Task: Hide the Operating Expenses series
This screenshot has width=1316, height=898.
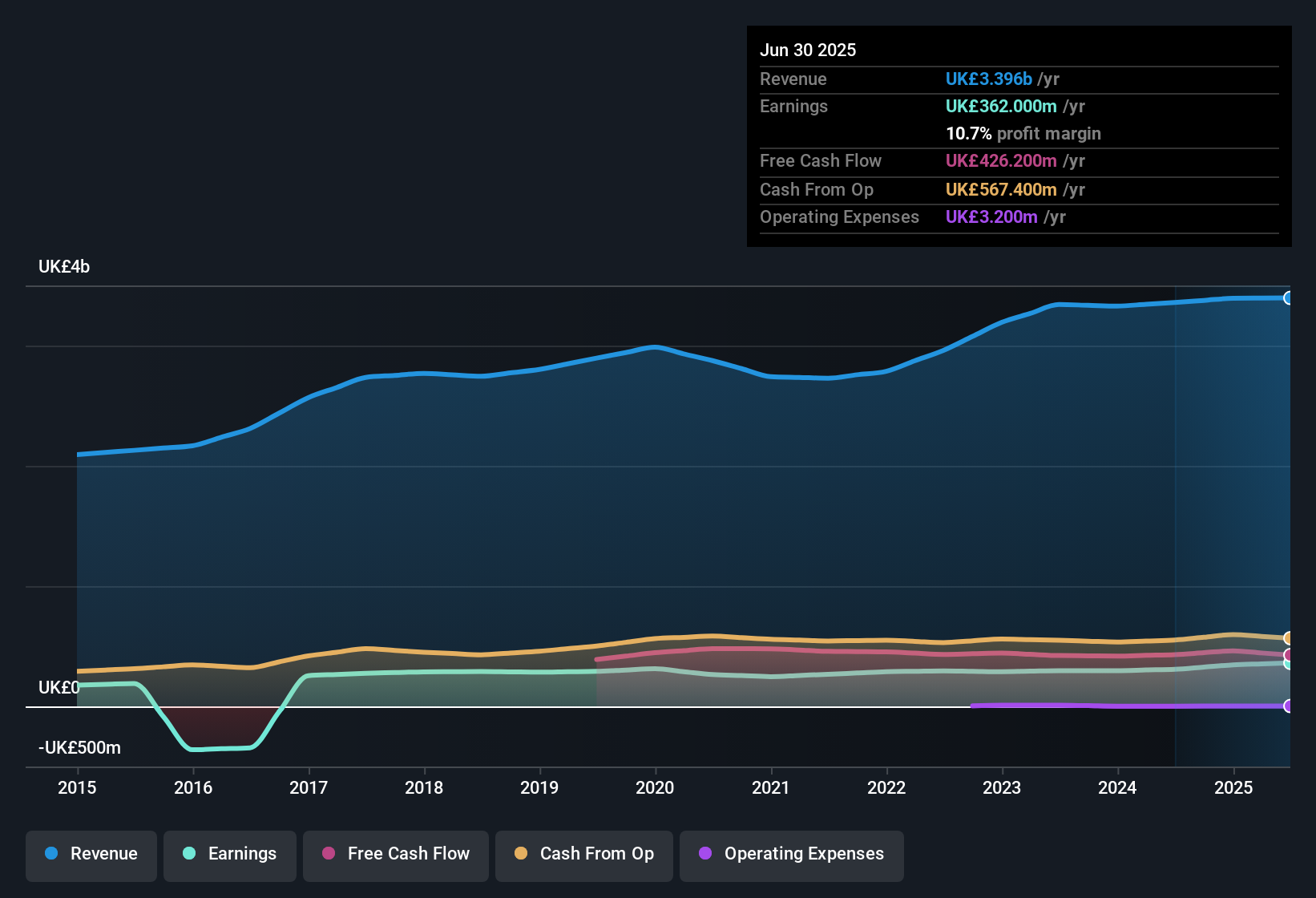Action: click(x=792, y=856)
